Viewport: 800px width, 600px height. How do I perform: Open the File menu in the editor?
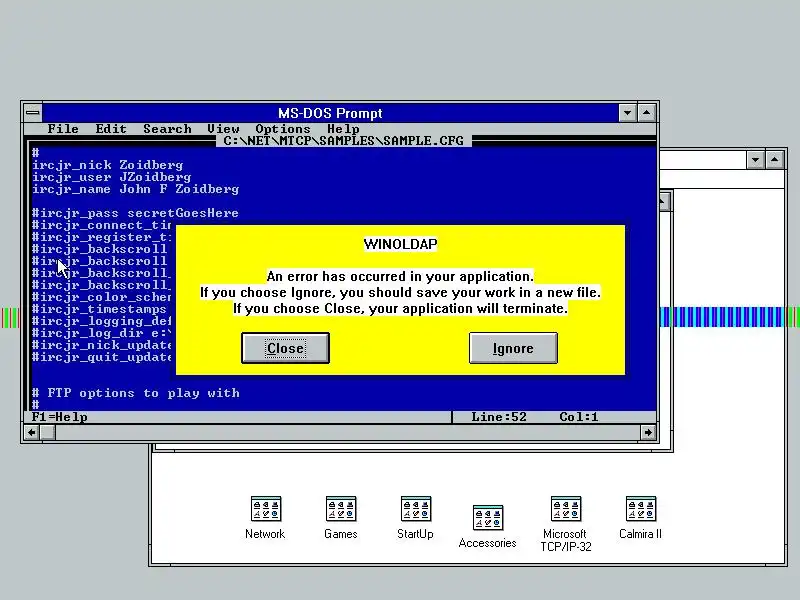[x=63, y=129]
